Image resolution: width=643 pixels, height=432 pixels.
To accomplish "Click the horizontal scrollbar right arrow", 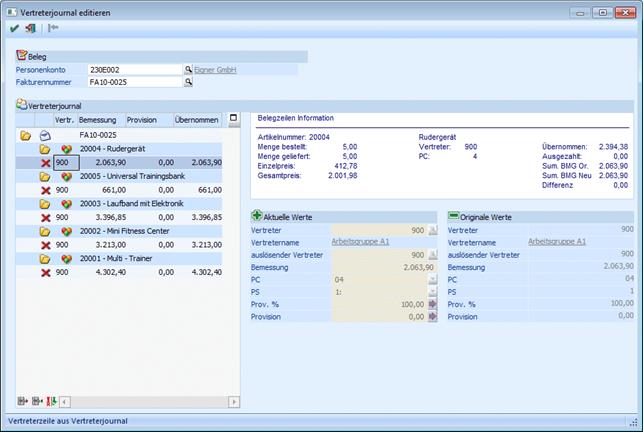I will [233, 401].
